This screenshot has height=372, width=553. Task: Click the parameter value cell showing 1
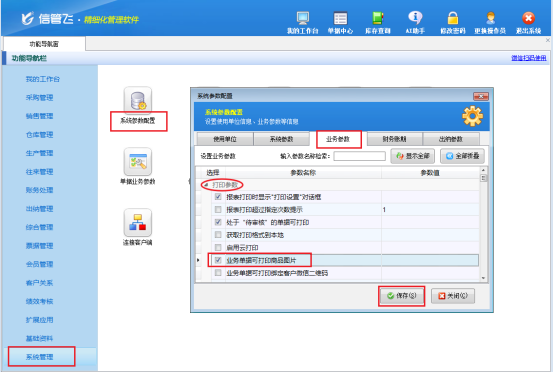pyautogui.click(x=430, y=209)
